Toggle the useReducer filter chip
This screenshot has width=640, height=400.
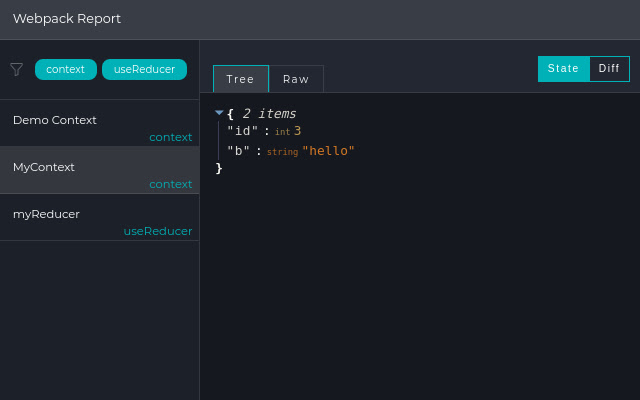pyautogui.click(x=144, y=69)
